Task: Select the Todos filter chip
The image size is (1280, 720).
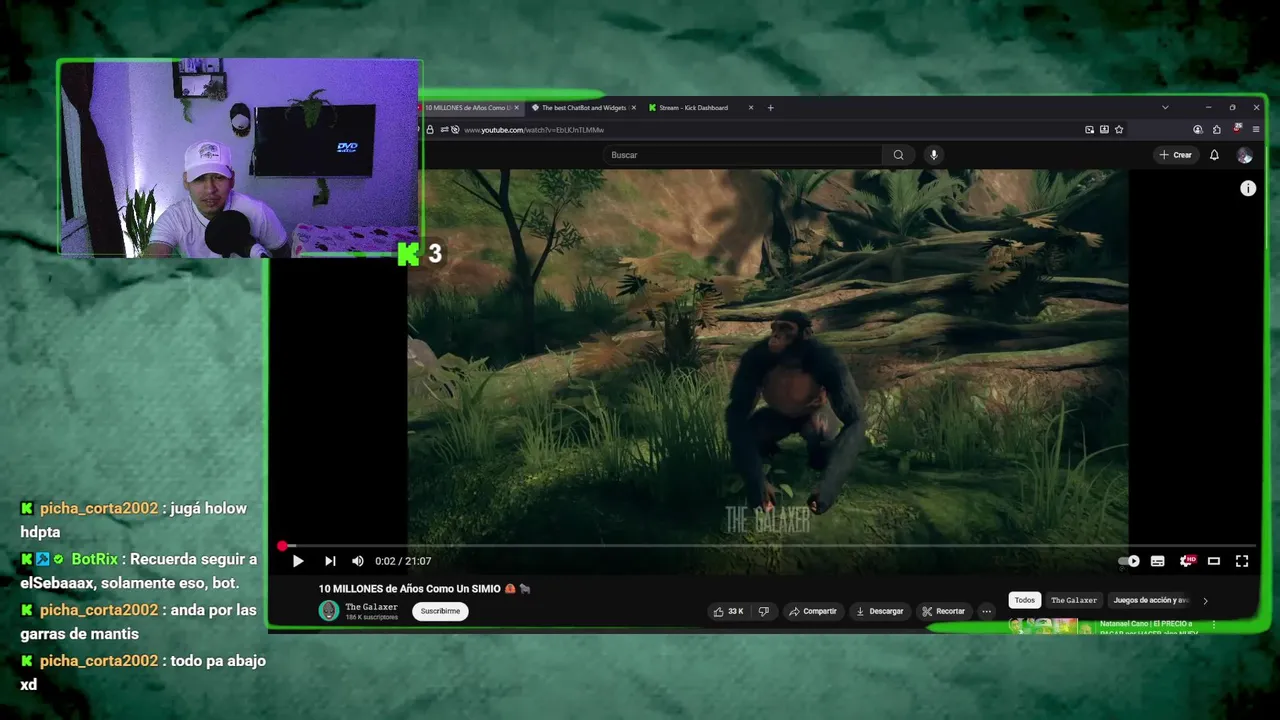Action: pyautogui.click(x=1025, y=600)
